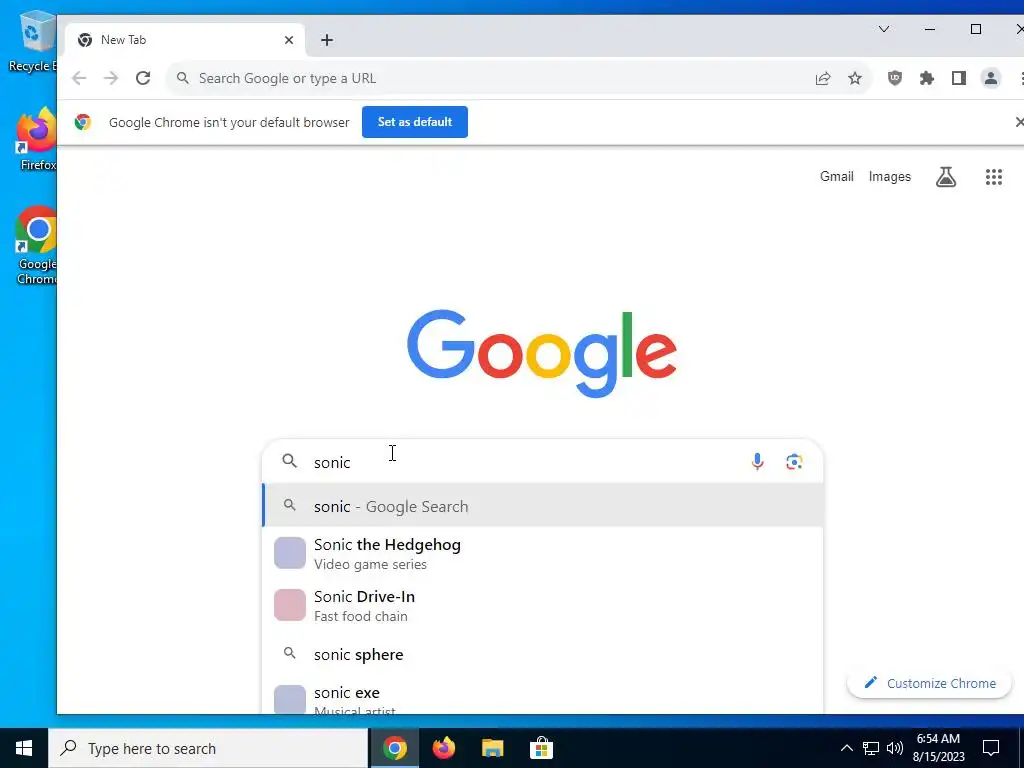Open Microsoft Store from the taskbar
This screenshot has width=1024, height=768.
541,748
